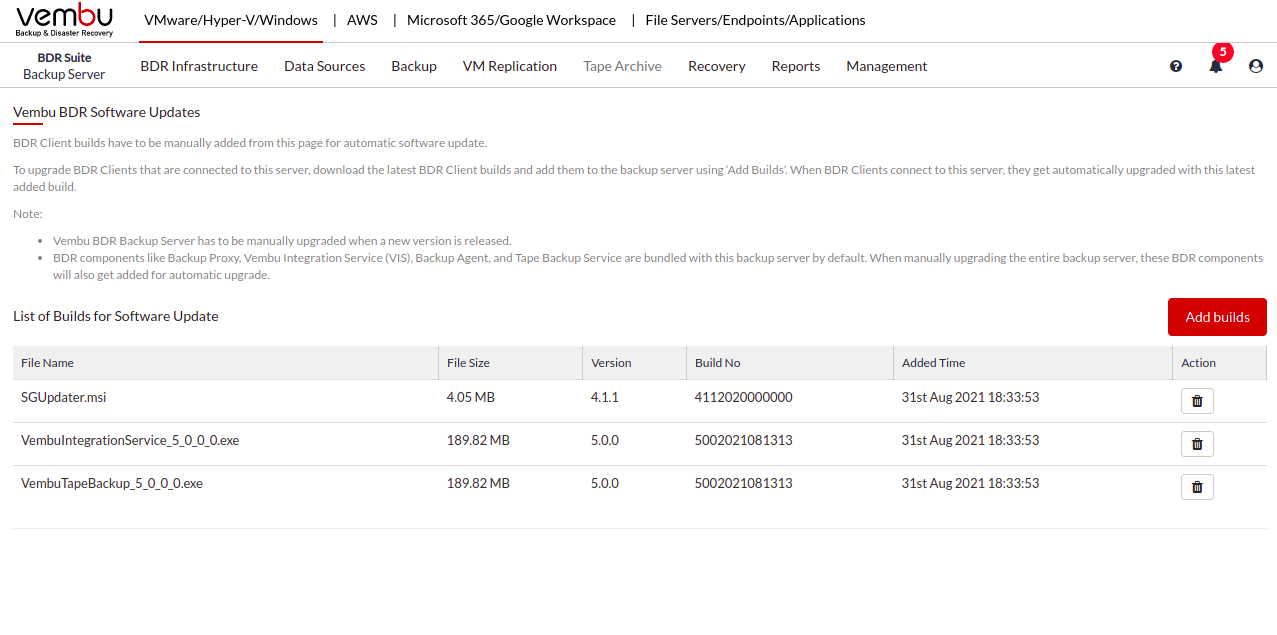Open the Backup menu
Viewport: 1277px width, 635px height.
pyautogui.click(x=414, y=66)
